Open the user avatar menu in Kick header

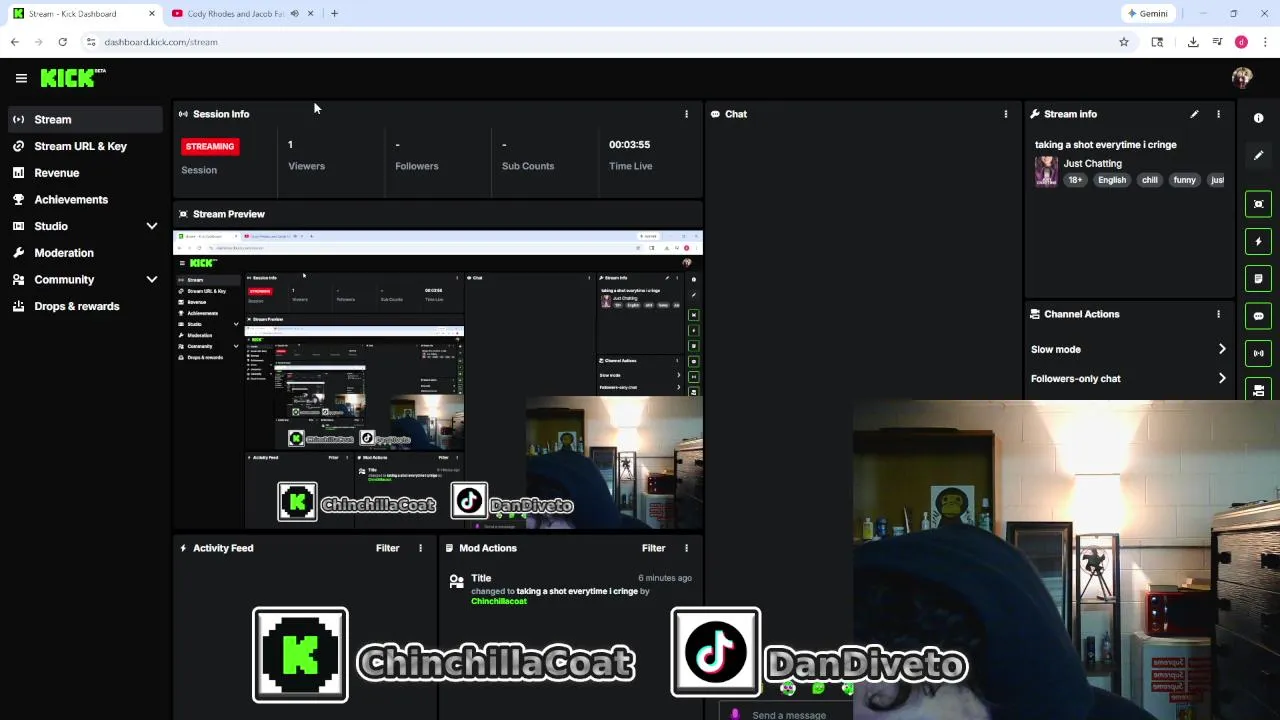point(1242,78)
